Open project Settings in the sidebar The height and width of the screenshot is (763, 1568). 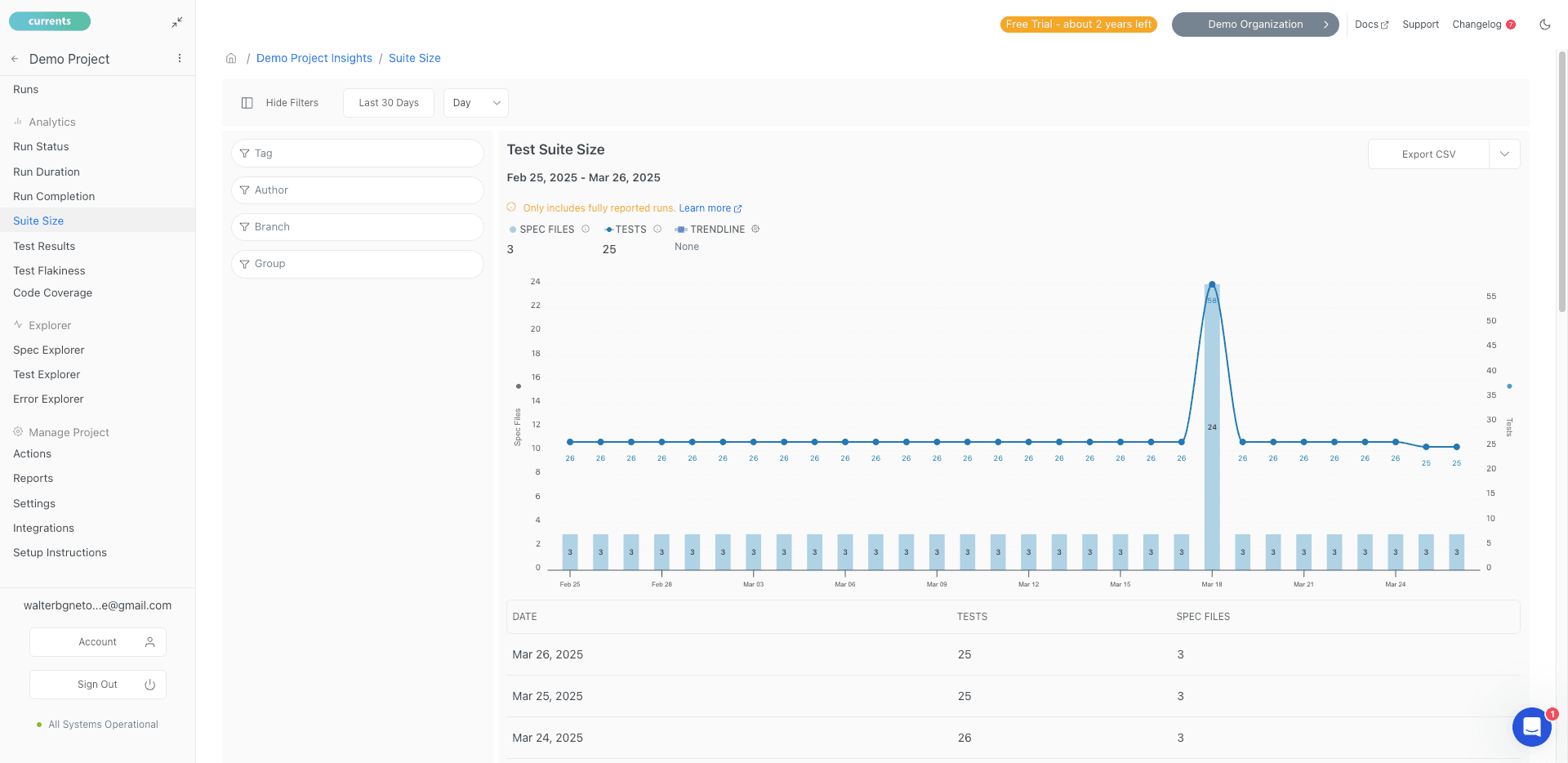[34, 504]
